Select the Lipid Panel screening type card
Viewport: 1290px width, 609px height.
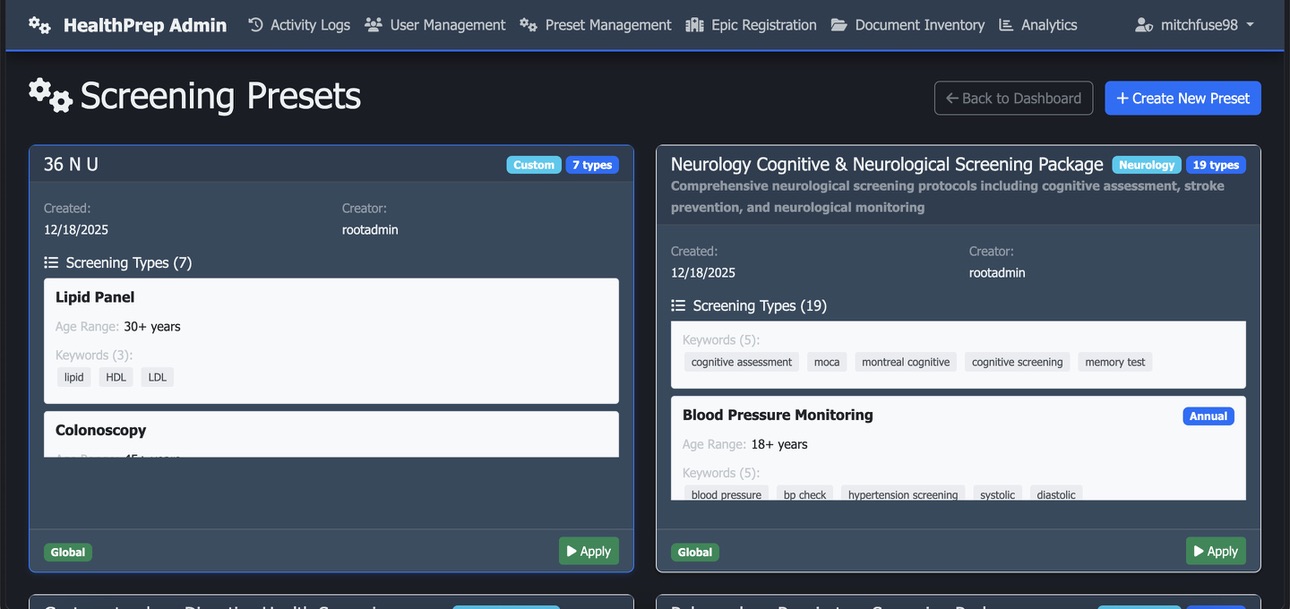pyautogui.click(x=331, y=340)
